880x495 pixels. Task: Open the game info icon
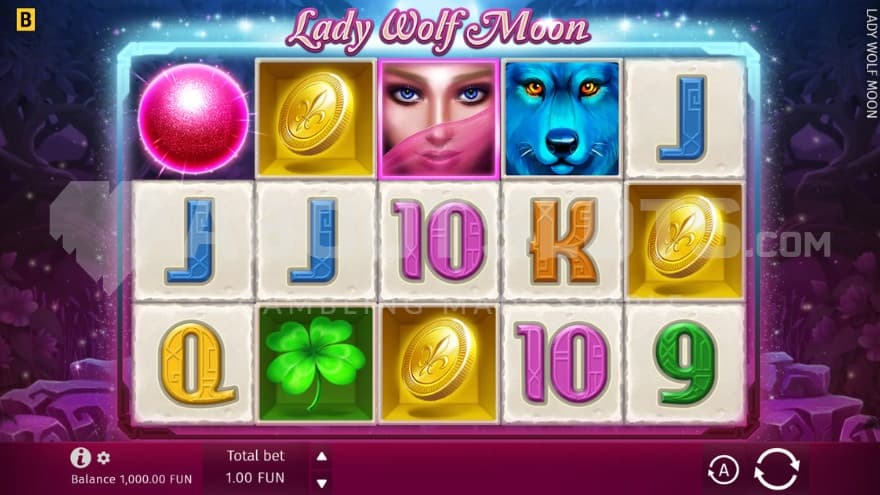point(80,457)
